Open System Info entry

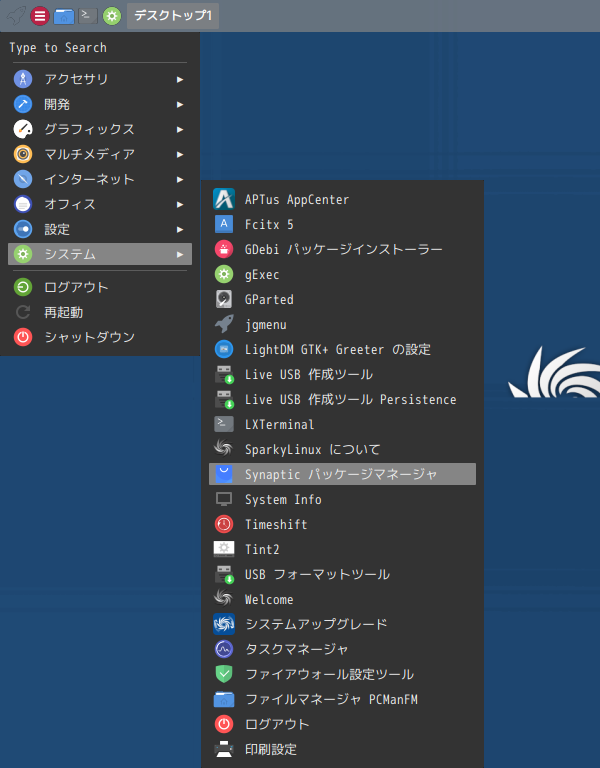pos(342,499)
